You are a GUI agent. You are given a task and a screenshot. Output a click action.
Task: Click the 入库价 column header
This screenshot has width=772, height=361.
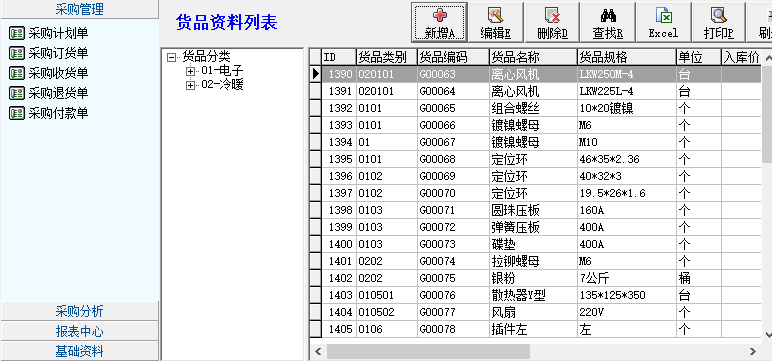(x=741, y=57)
